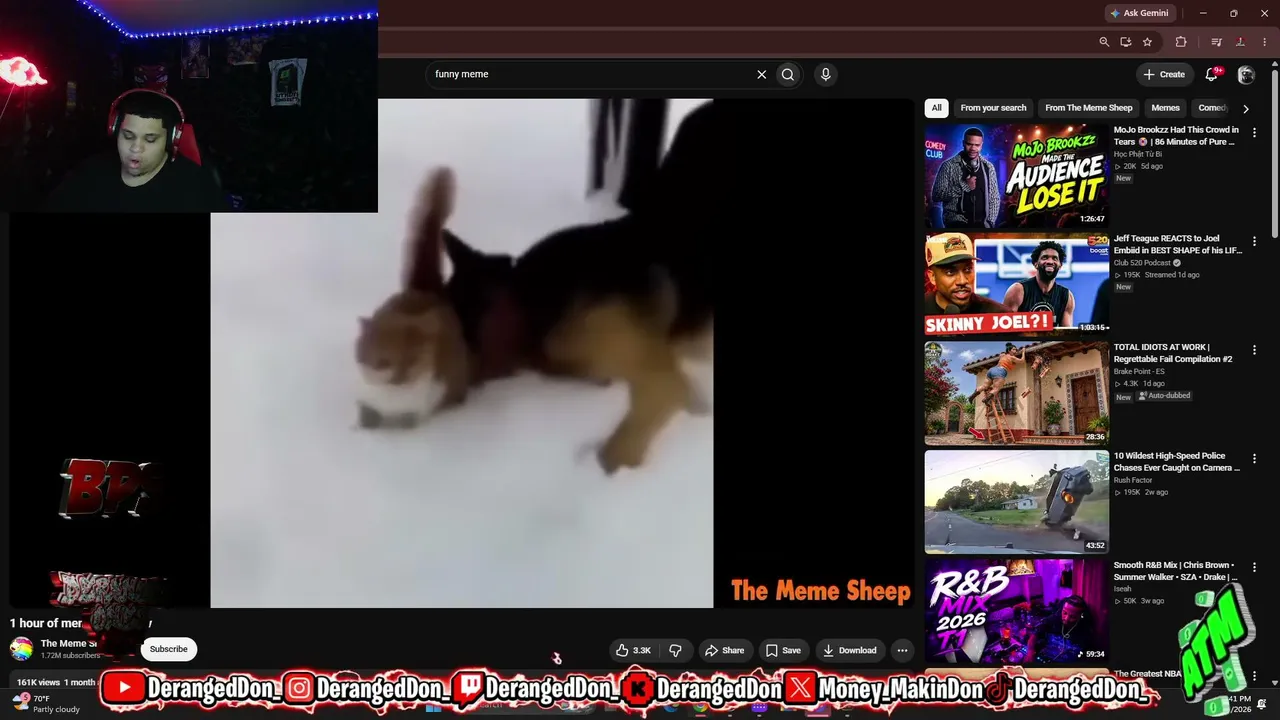Click the magnifying glass search button
This screenshot has height=720, width=1280.
[x=788, y=74]
